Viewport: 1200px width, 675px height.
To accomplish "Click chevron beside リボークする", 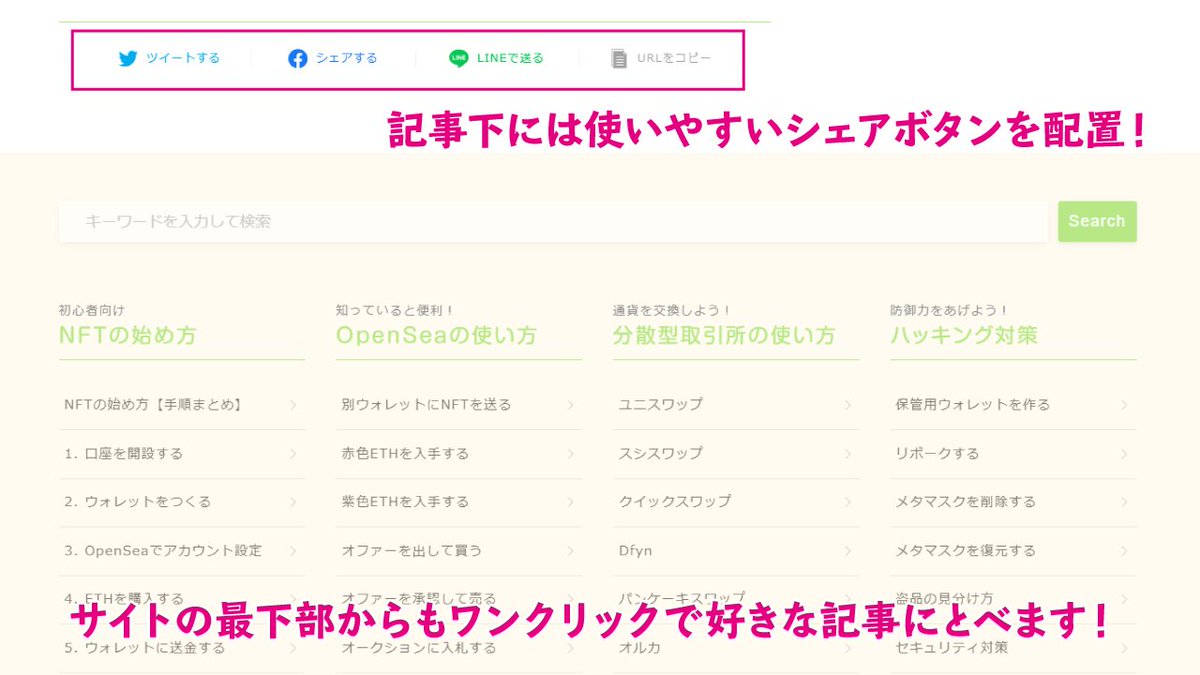I will tap(1124, 453).
